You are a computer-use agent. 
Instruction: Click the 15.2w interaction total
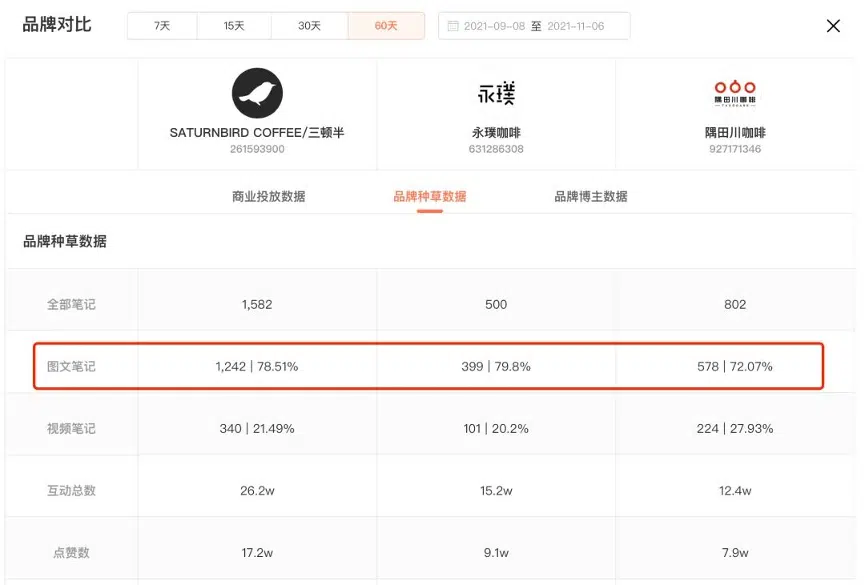coord(496,491)
